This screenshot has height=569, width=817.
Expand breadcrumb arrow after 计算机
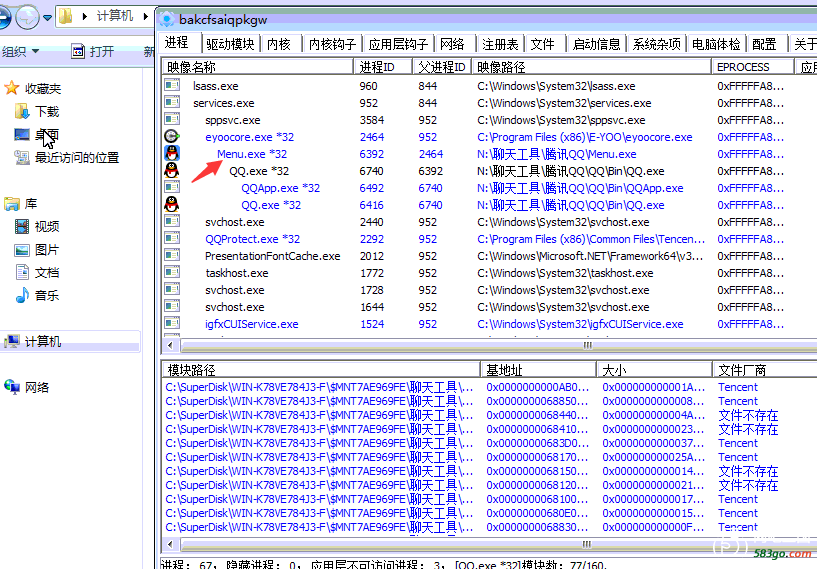(x=146, y=16)
